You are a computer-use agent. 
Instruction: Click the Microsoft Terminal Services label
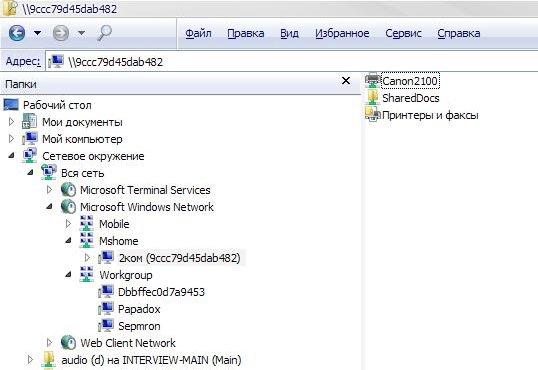coord(145,190)
